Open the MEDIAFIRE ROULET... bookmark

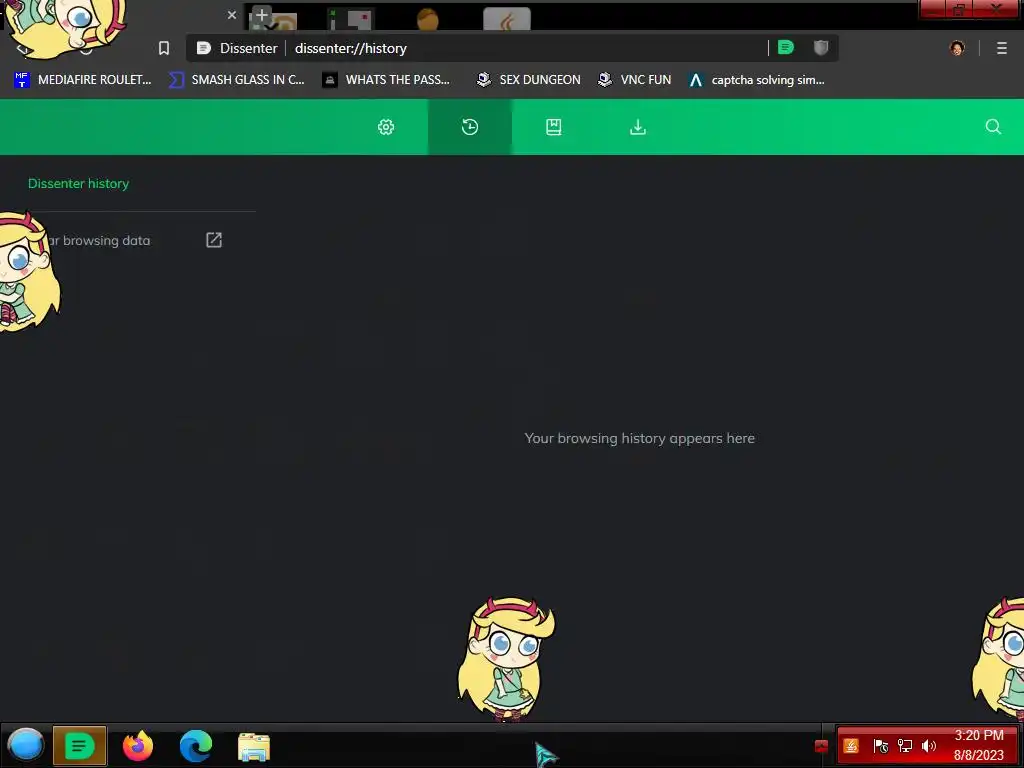point(82,80)
